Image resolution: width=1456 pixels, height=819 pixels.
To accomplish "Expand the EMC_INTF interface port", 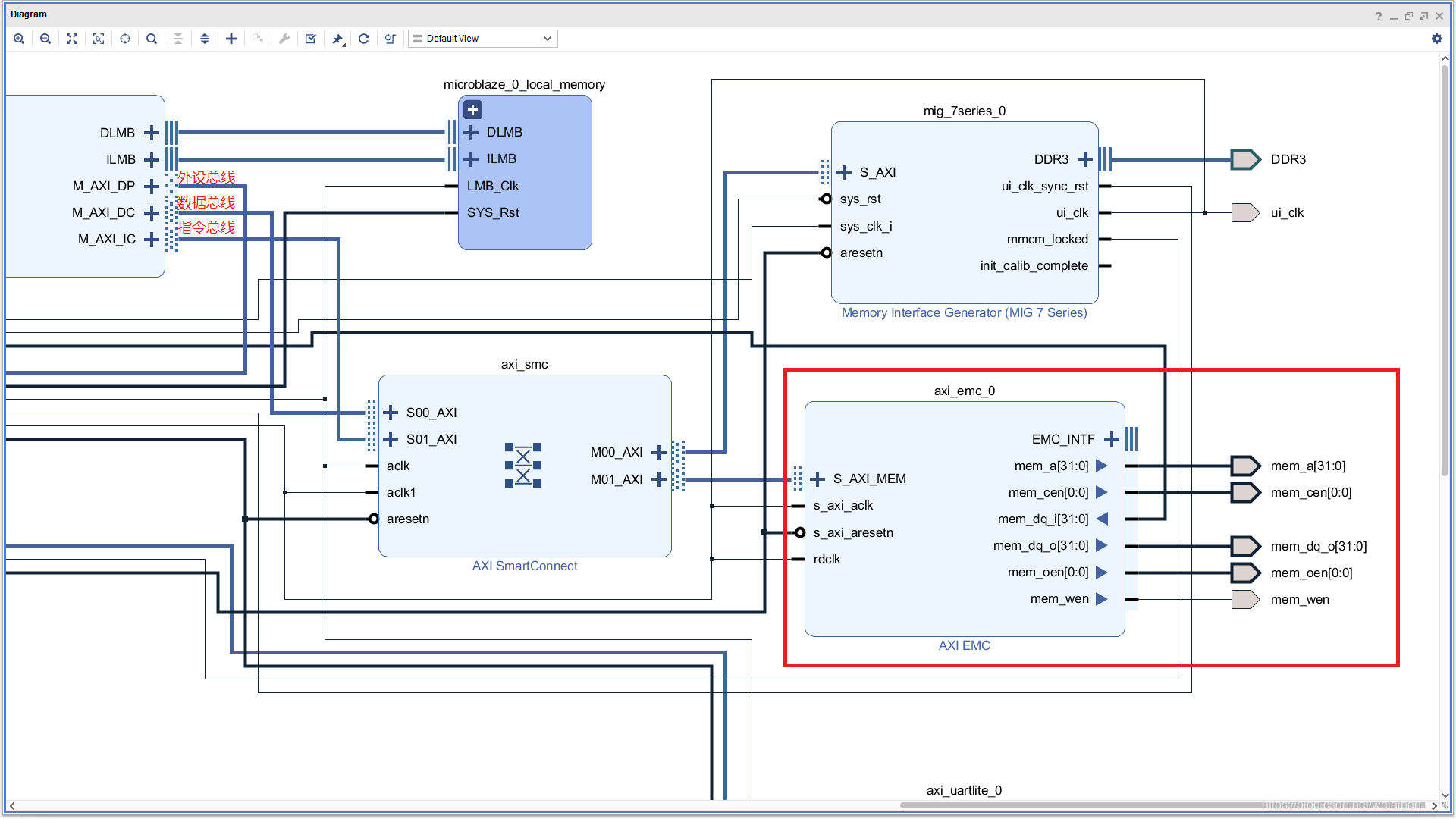I will pyautogui.click(x=1111, y=439).
